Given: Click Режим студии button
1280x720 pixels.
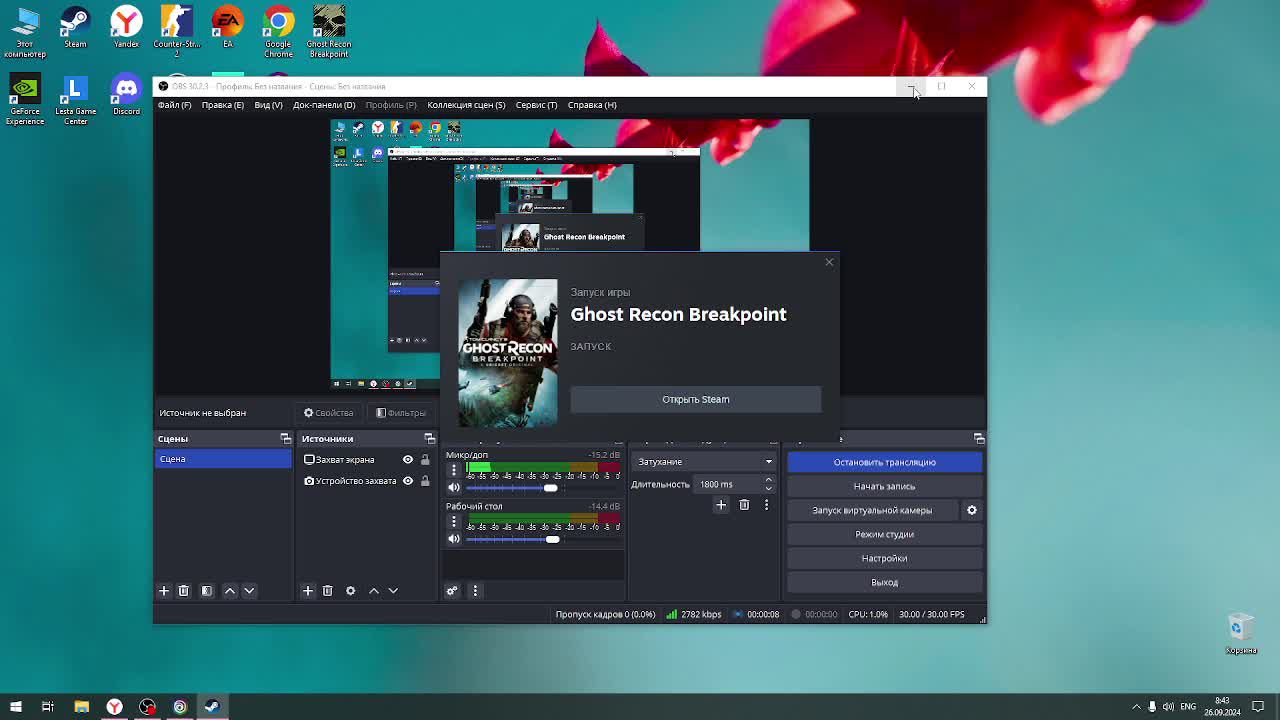Looking at the screenshot, I should point(885,534).
